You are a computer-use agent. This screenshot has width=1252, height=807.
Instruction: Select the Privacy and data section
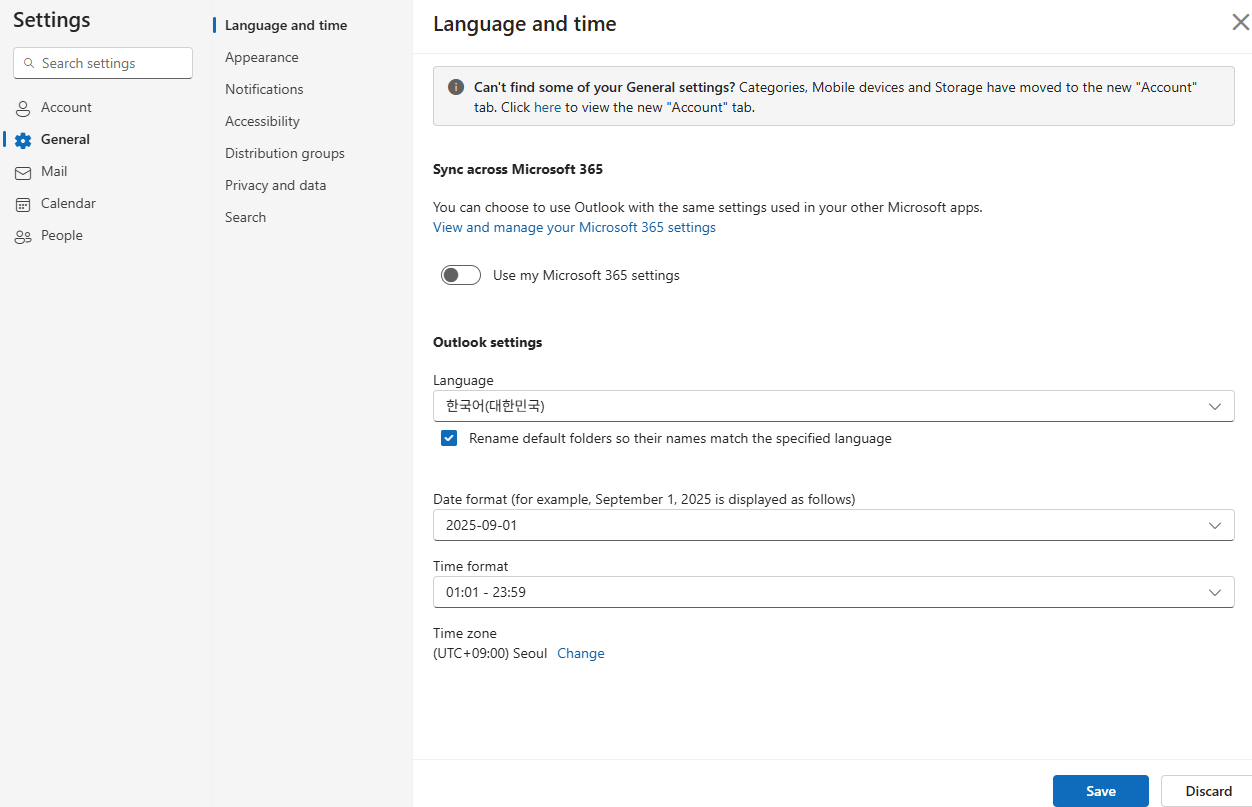click(275, 185)
